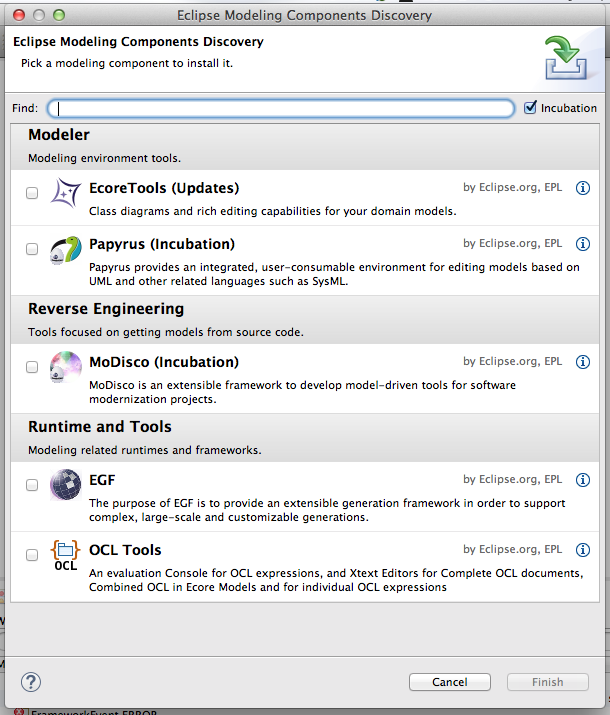Click 'Modeling environment tools.' subtitle
This screenshot has height=715, width=610.
(104, 158)
